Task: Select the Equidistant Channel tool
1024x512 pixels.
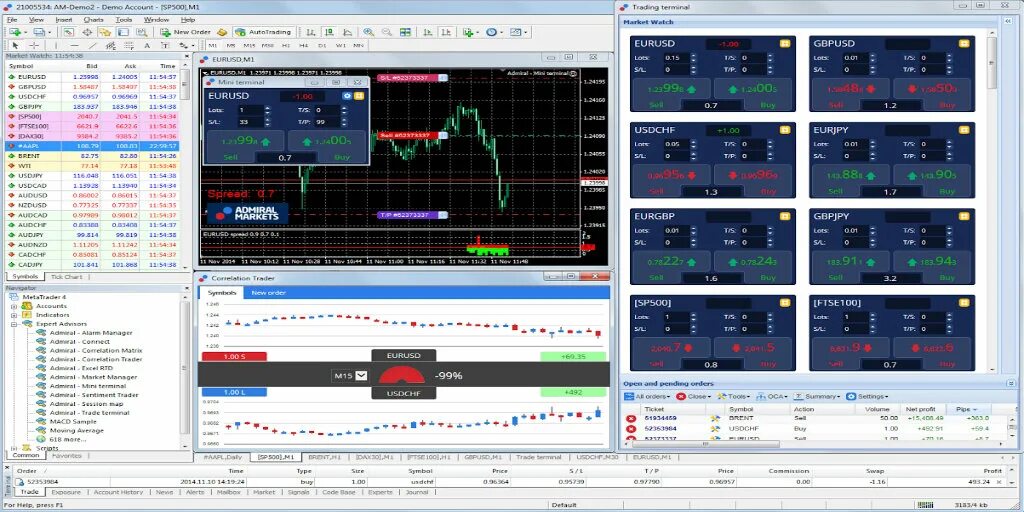Action: 111,46
